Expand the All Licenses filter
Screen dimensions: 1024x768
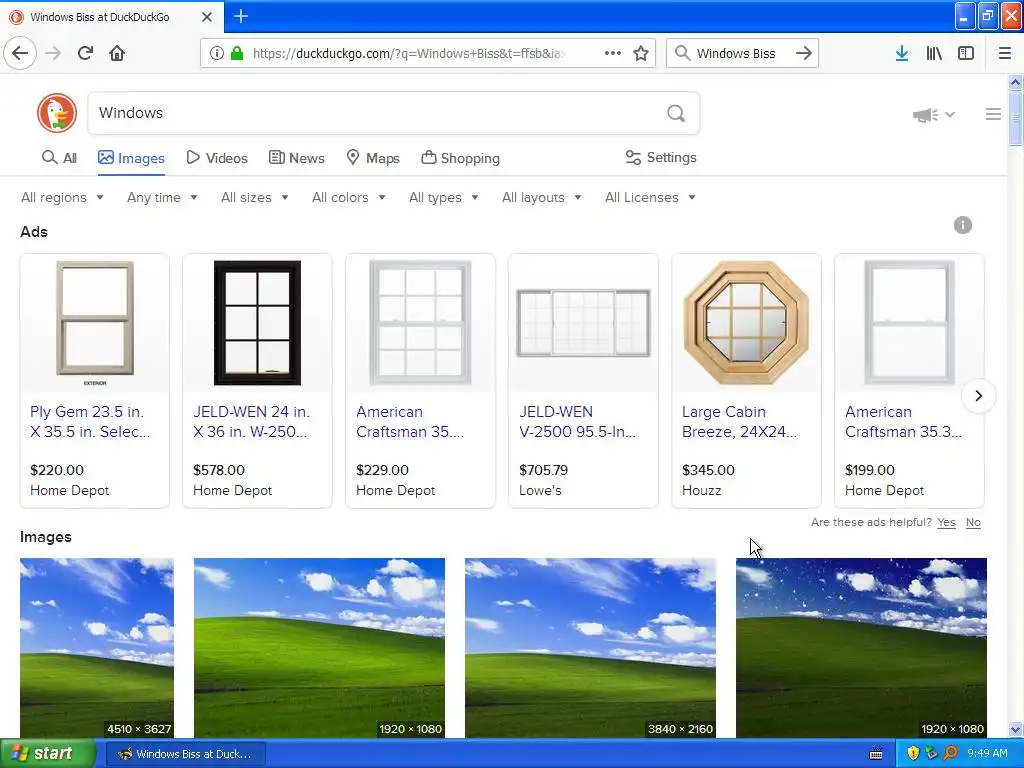point(650,197)
